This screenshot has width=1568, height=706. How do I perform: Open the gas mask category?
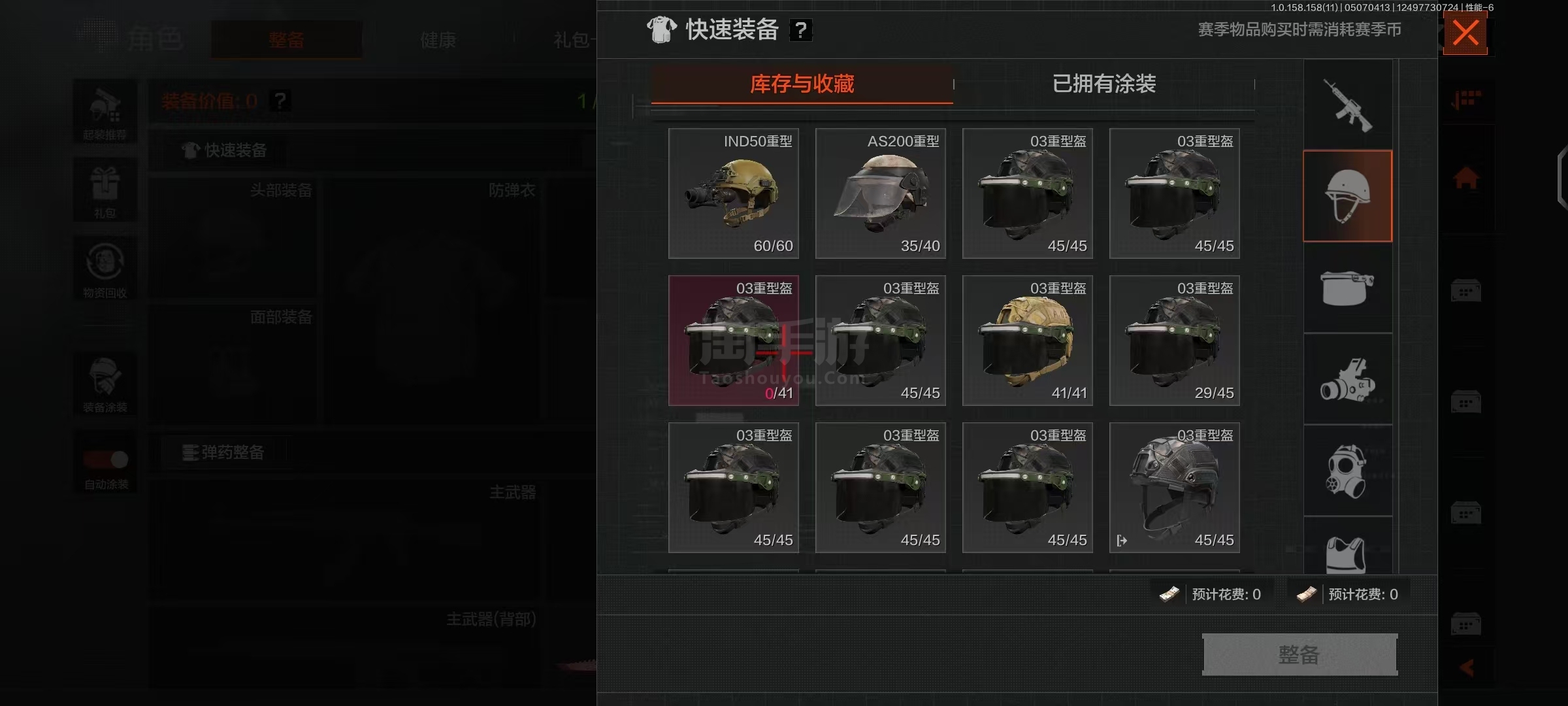1348,471
